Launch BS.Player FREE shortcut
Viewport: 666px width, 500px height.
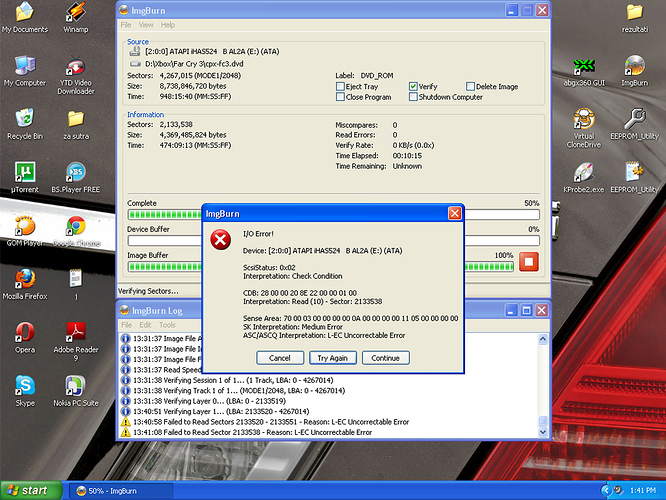(x=76, y=178)
